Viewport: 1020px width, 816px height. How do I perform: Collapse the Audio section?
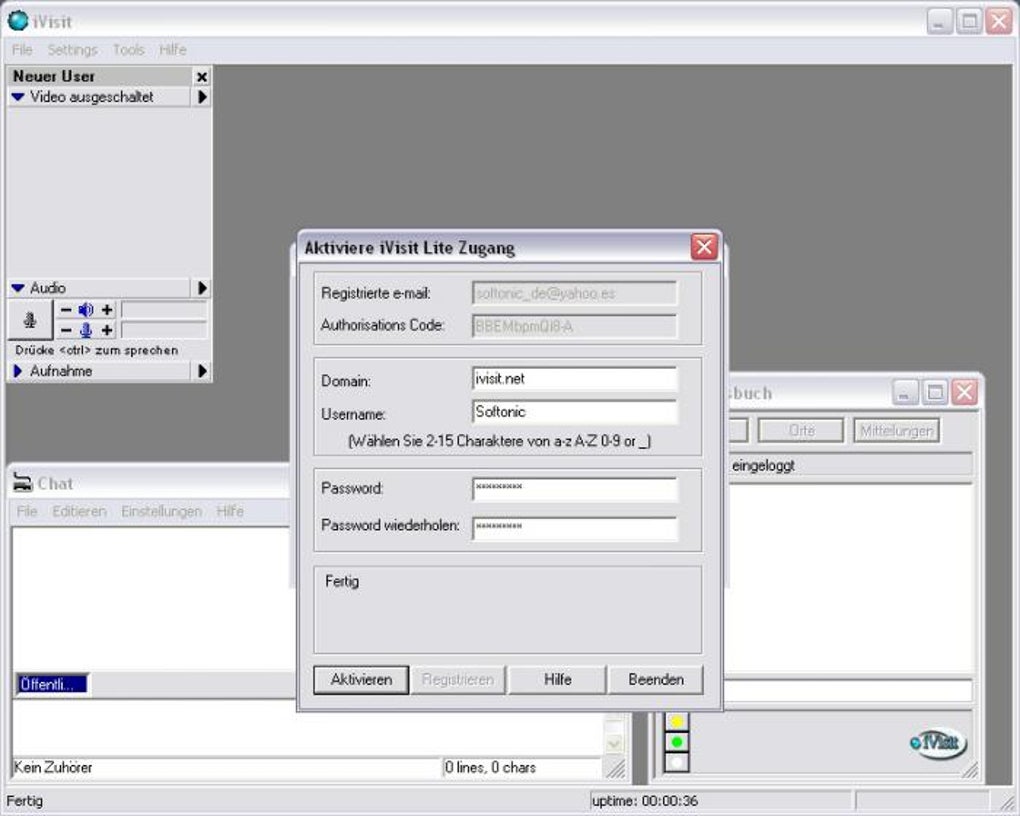[x=18, y=288]
